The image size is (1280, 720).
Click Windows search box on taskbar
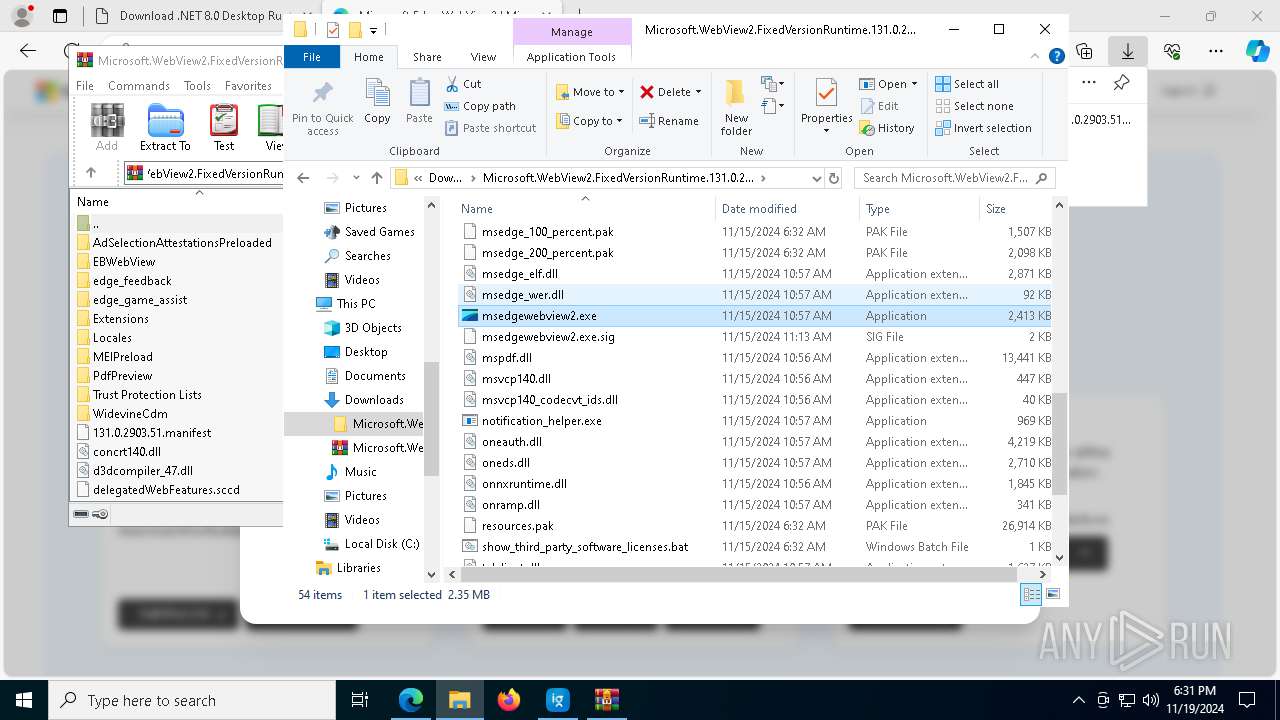[x=190, y=700]
